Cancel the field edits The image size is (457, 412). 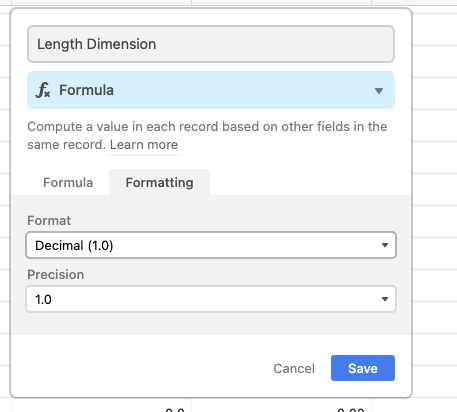coord(294,368)
